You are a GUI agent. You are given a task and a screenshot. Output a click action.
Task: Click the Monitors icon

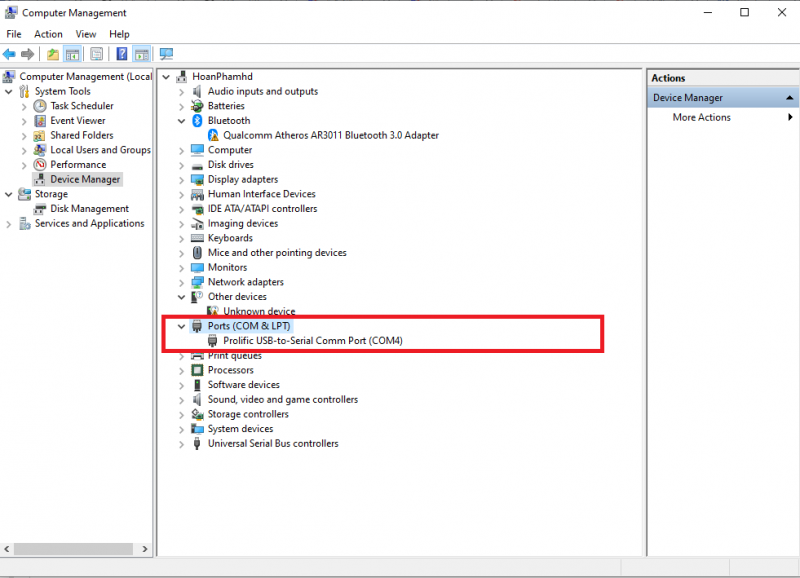point(197,268)
